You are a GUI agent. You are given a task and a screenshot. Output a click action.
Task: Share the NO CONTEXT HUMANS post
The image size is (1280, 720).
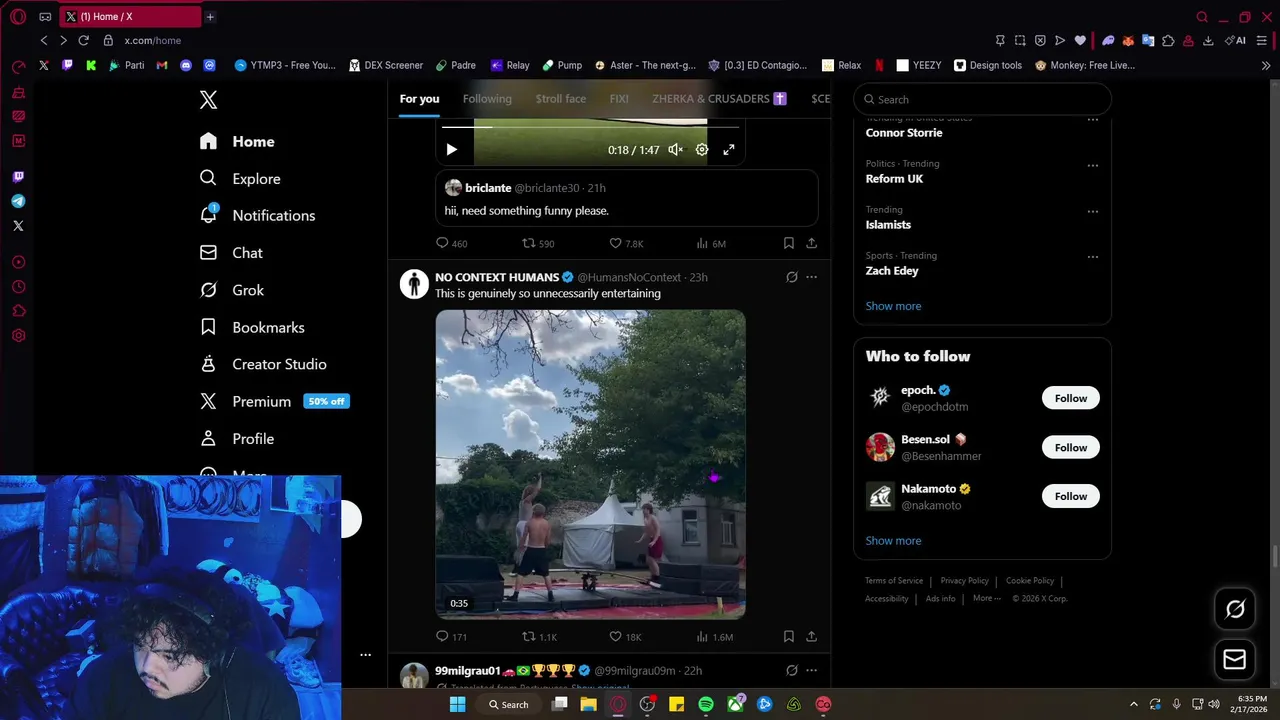coord(811,636)
